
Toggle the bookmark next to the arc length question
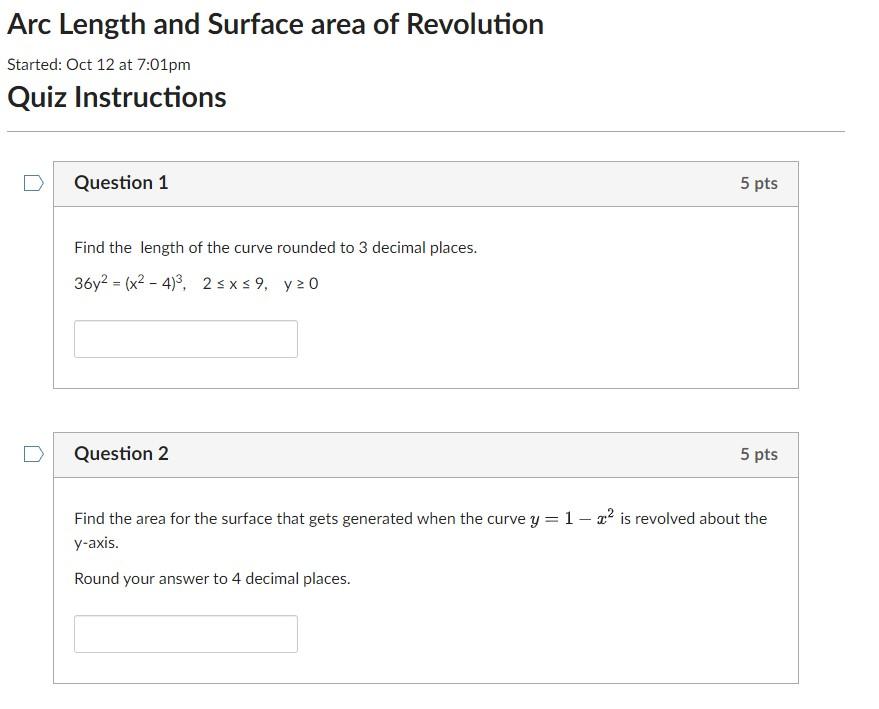click(33, 181)
